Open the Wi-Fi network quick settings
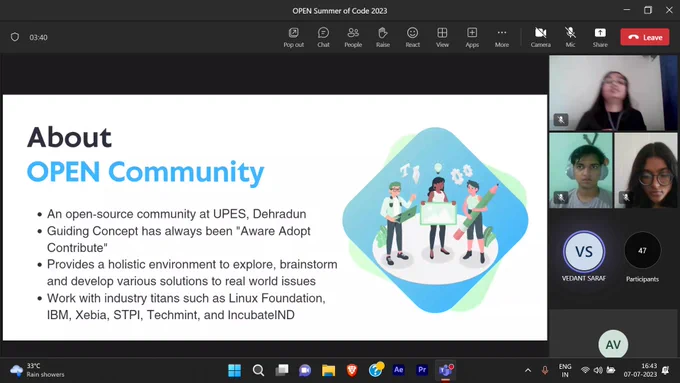Image resolution: width=680 pixels, height=383 pixels. 585,370
